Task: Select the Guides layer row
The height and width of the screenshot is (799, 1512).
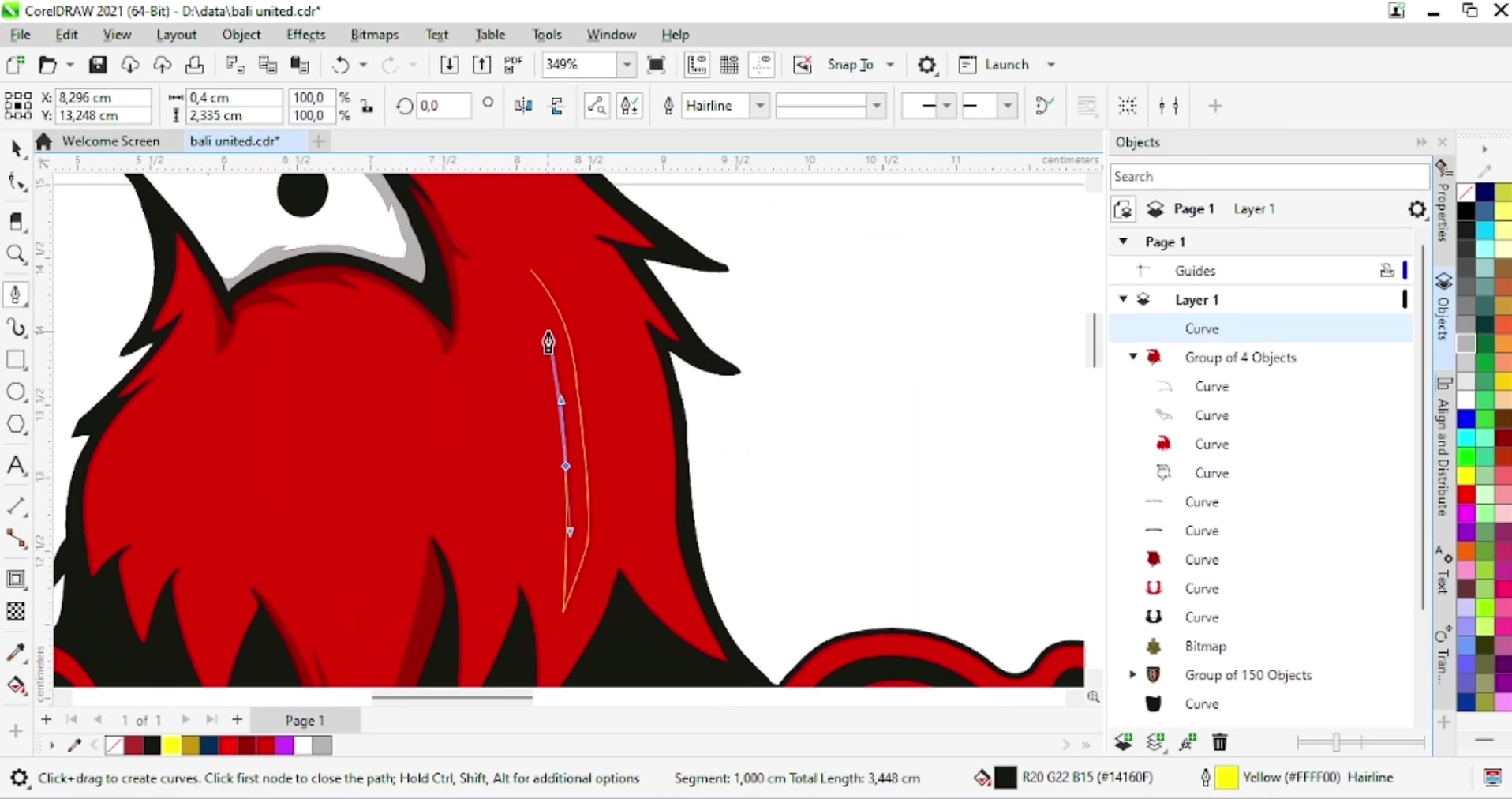Action: (1260, 271)
